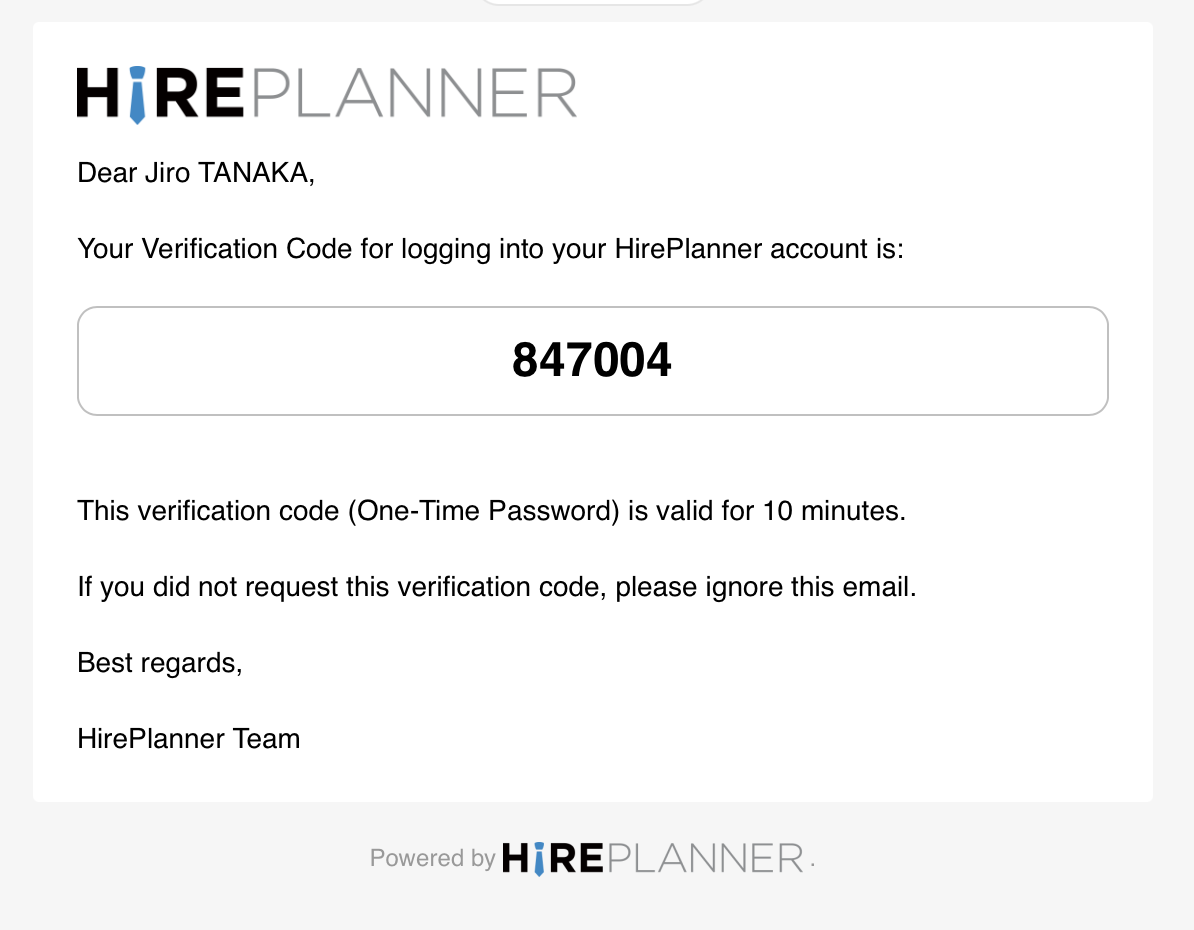This screenshot has width=1194, height=930.
Task: Click the gray "PLANNER" lettering in footer logo
Action: (x=705, y=858)
